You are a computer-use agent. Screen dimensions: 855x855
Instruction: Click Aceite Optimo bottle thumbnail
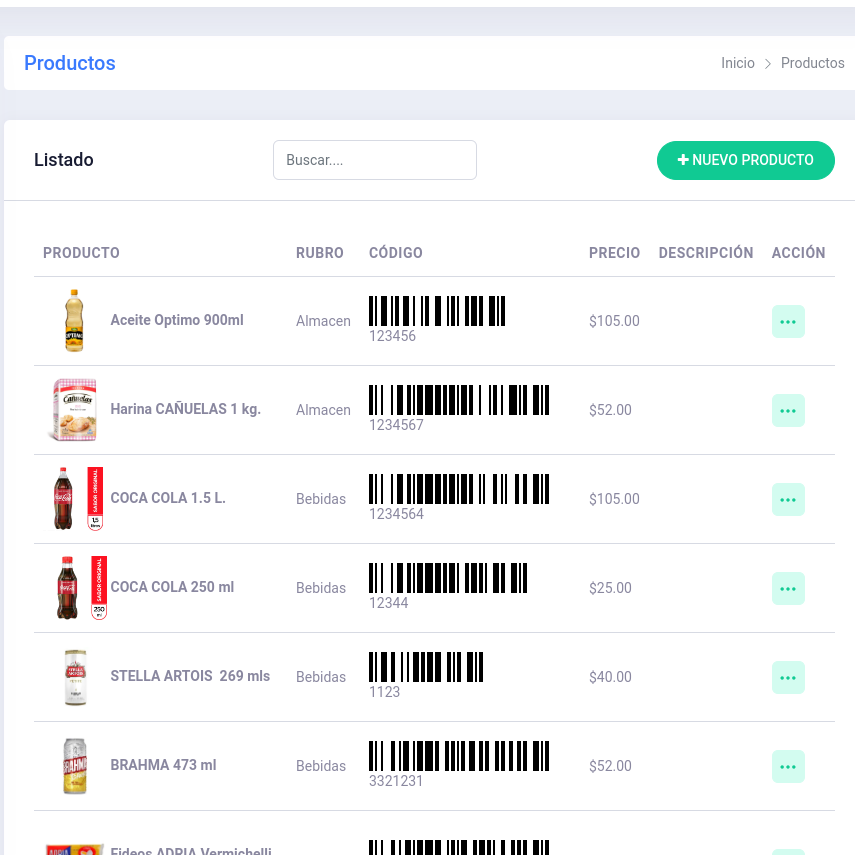[74, 321]
